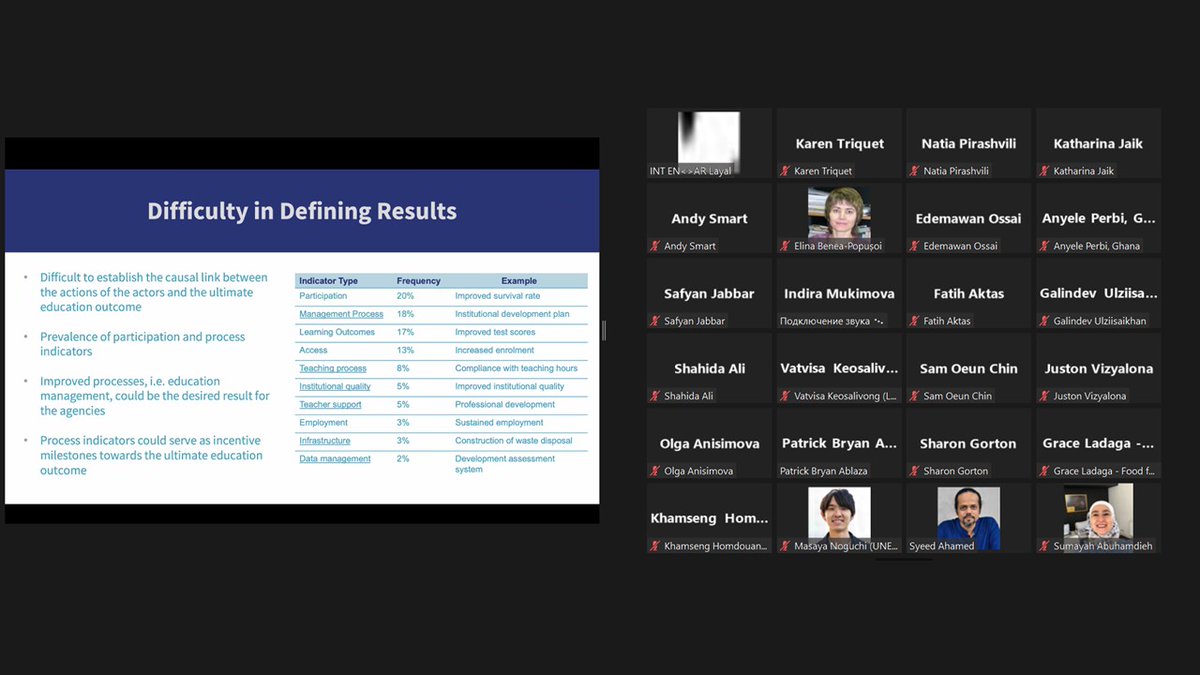The height and width of the screenshot is (675, 1200).
Task: Click Construction of waste disposal example
Action: [514, 440]
